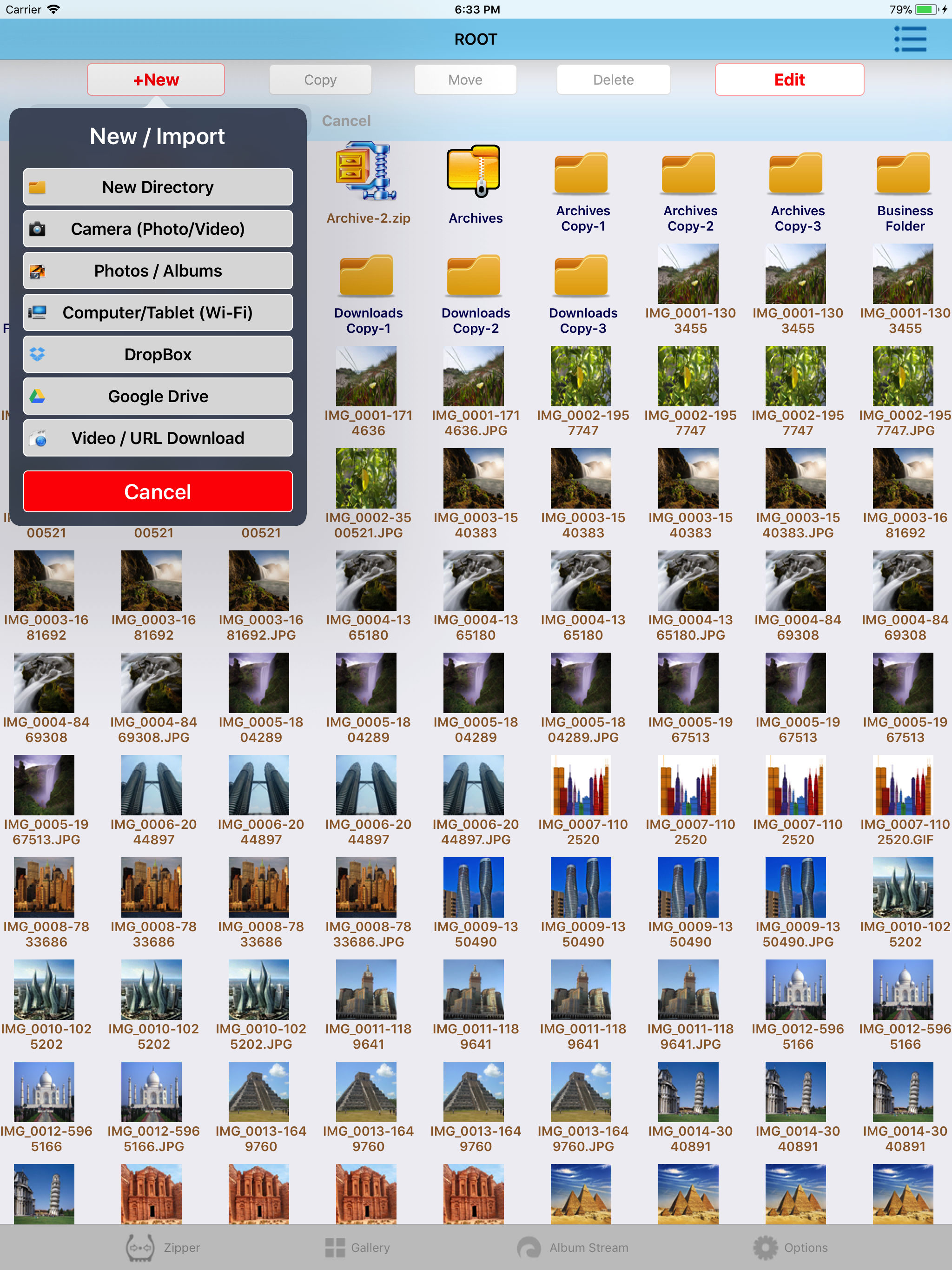Open the Downloads Copy-2 folder
952x1270 pixels.
point(474,276)
